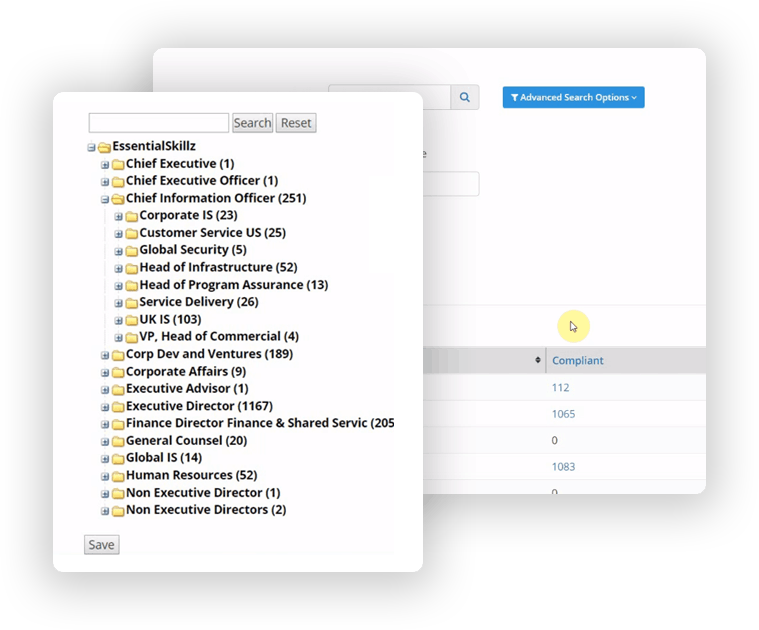Click the Reset button
This screenshot has height=630, width=759.
296,123
